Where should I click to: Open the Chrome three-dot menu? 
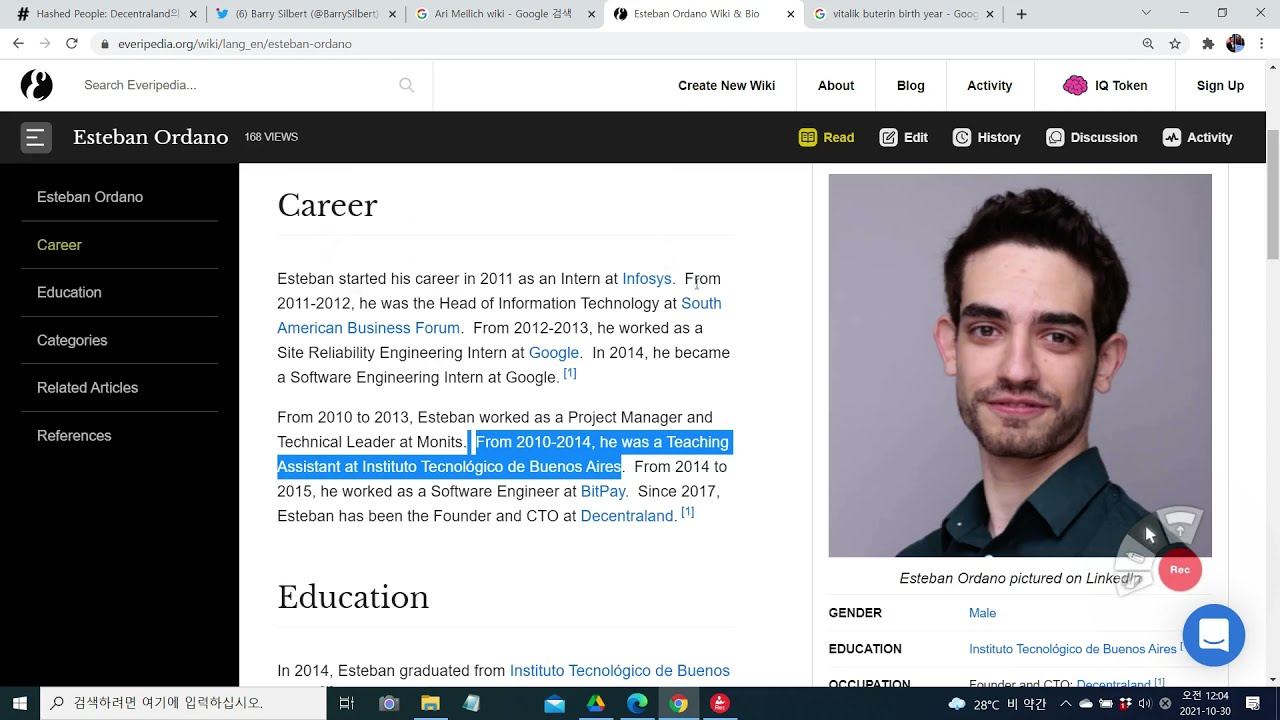tap(1262, 44)
